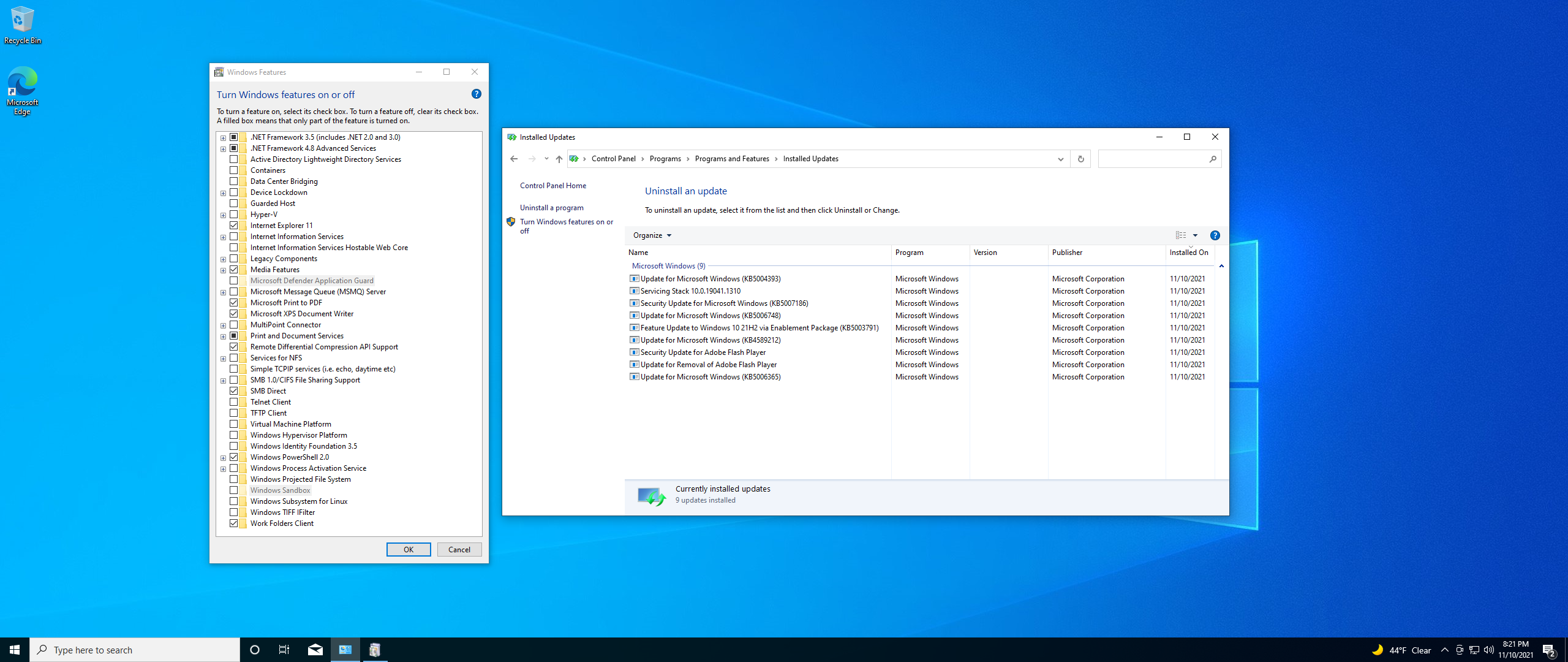Click the help icon in Installed Updates
Image resolution: width=1568 pixels, height=662 pixels.
(x=1215, y=235)
